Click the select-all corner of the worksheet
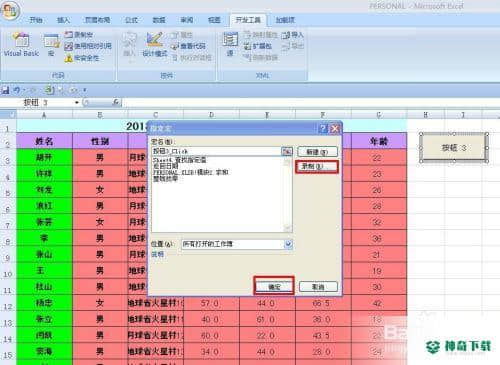Screen dimensions: 500x365 8,115
